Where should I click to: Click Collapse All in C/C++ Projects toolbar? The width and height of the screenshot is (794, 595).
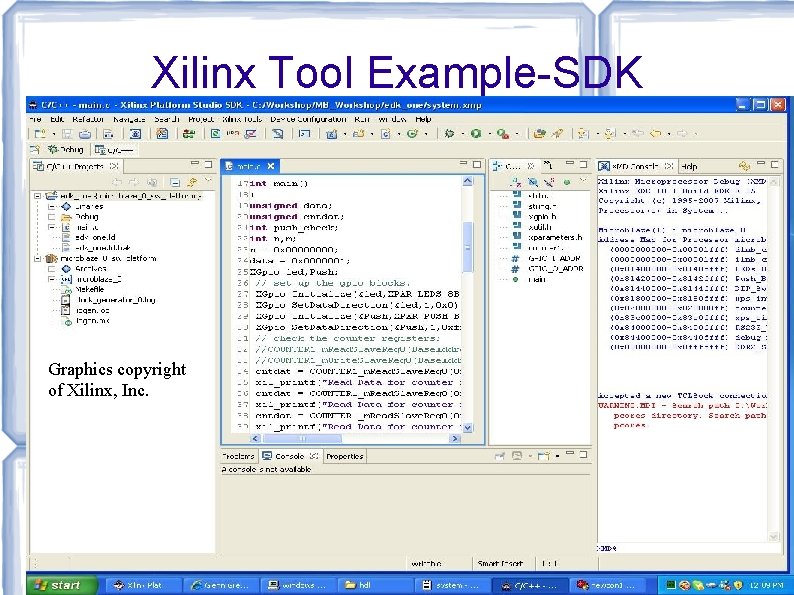[175, 182]
